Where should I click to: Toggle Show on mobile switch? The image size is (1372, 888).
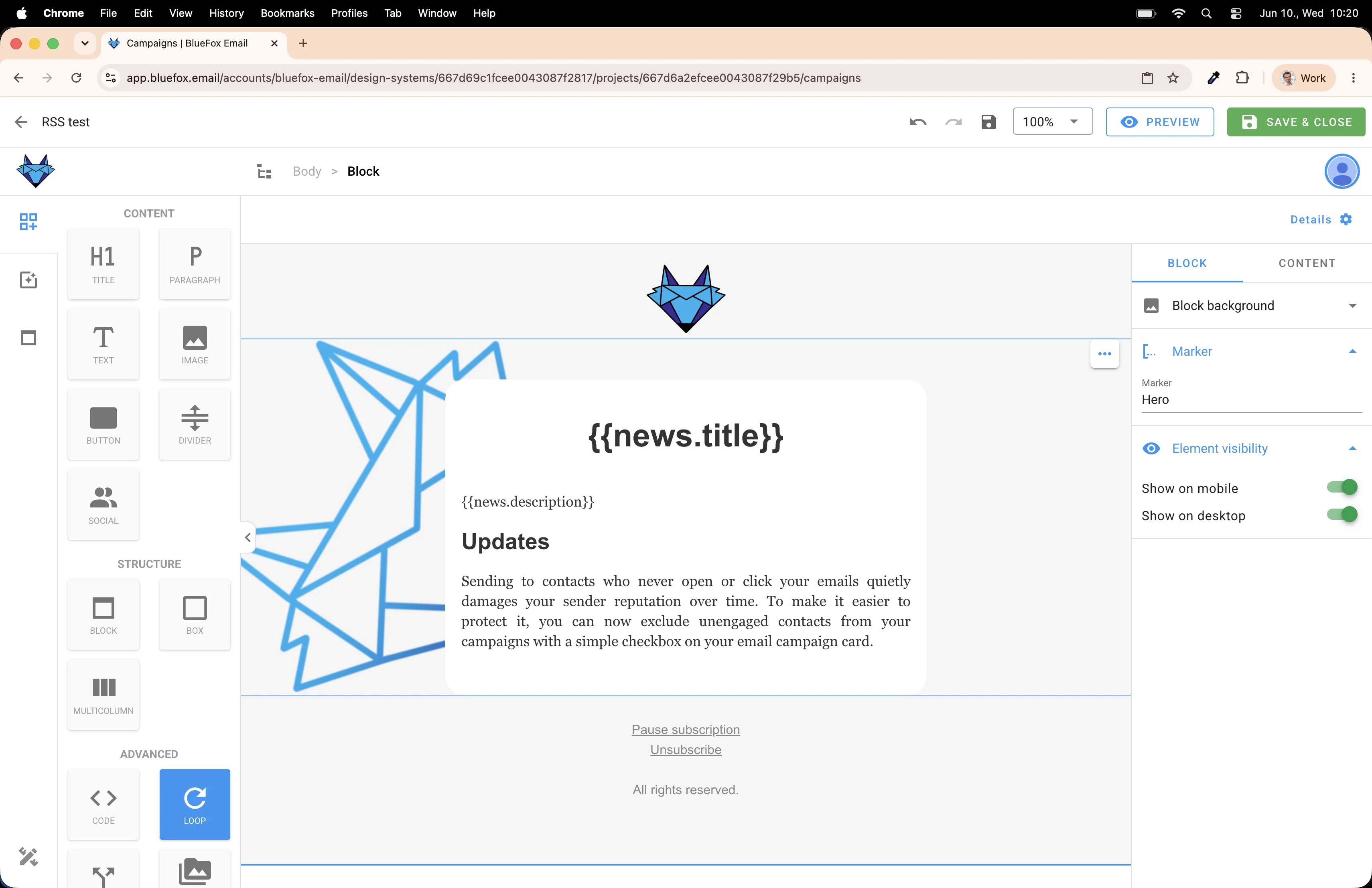(x=1342, y=487)
